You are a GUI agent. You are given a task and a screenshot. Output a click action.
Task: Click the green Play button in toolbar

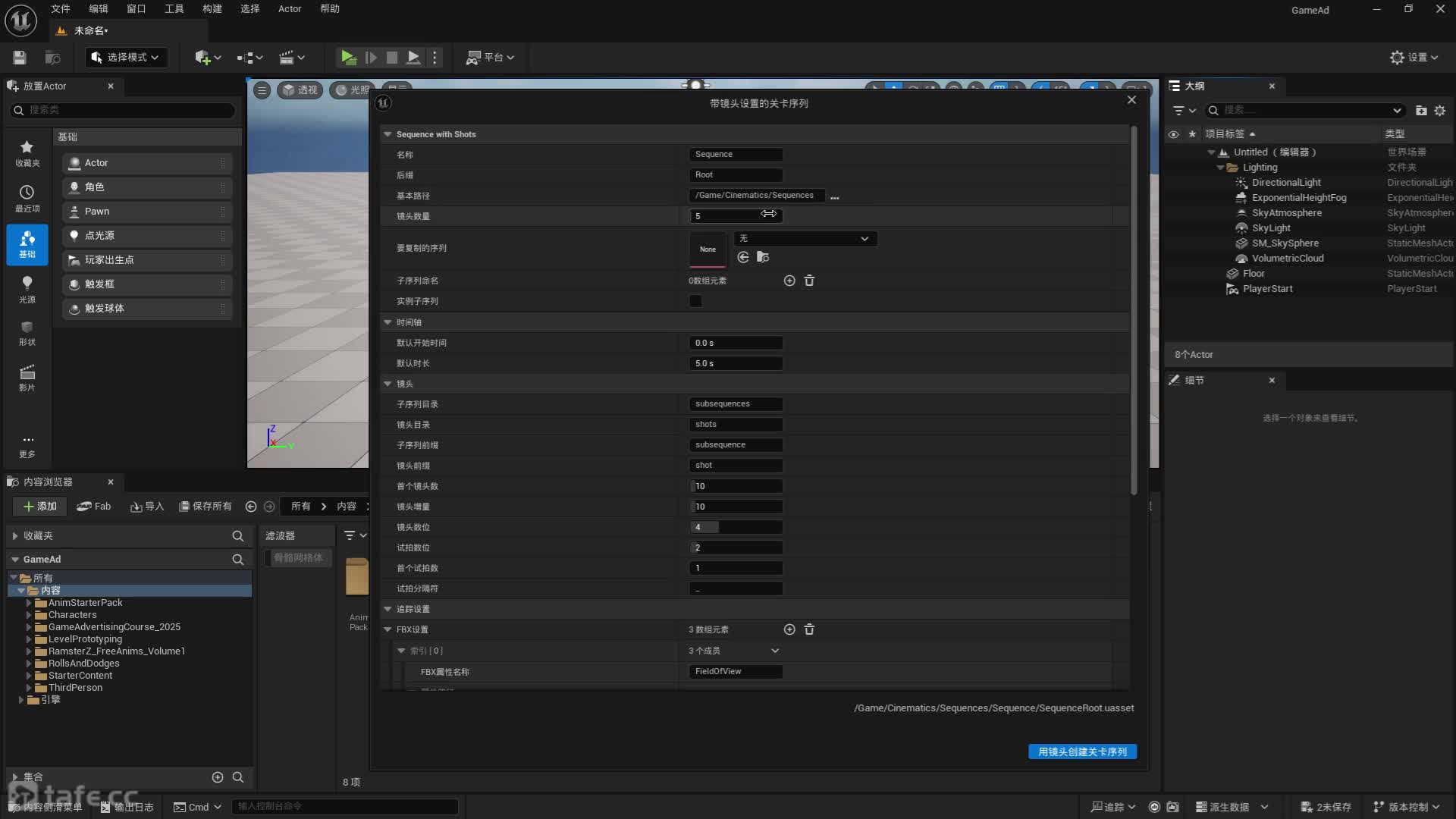point(348,57)
